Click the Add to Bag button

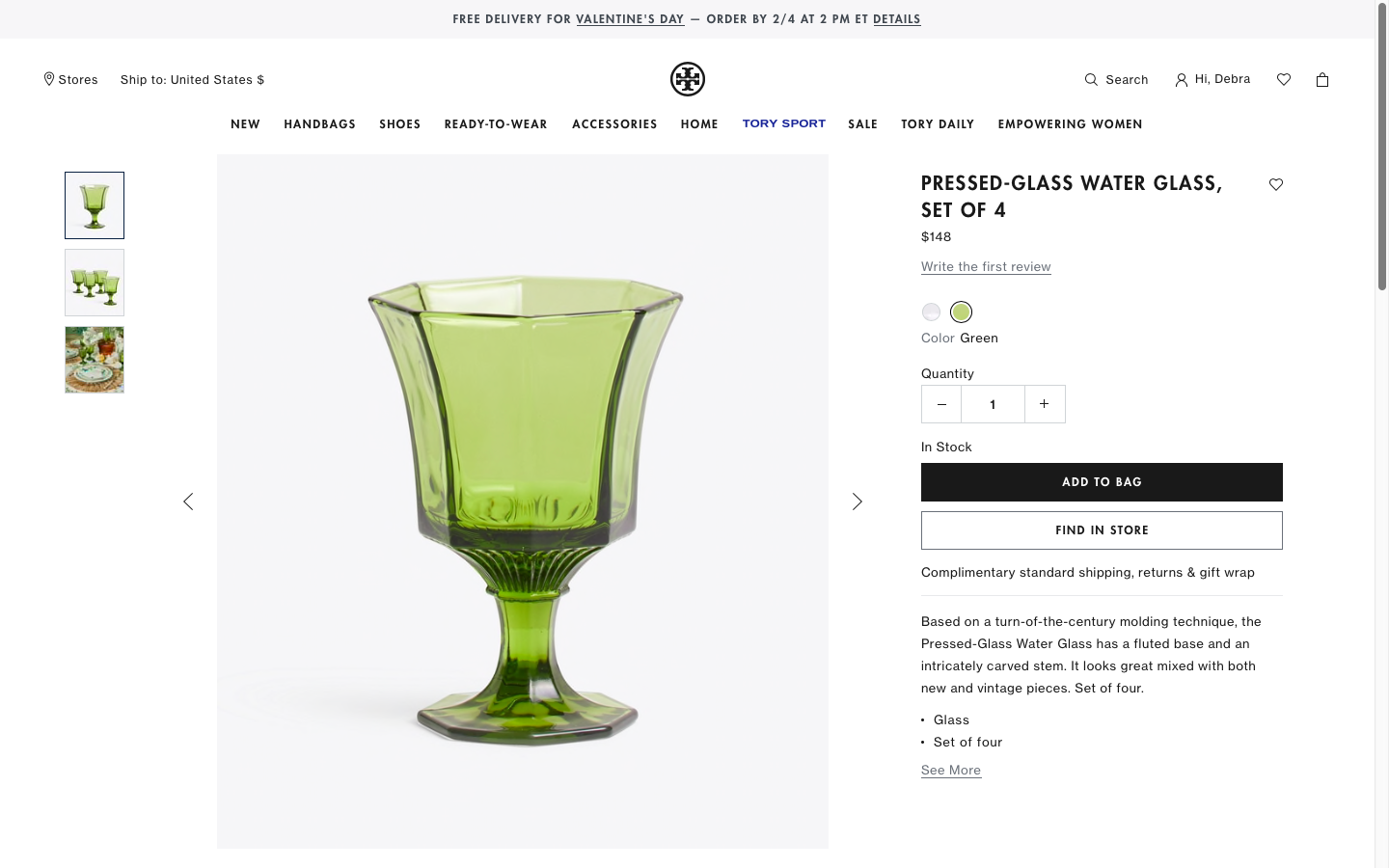[1102, 482]
